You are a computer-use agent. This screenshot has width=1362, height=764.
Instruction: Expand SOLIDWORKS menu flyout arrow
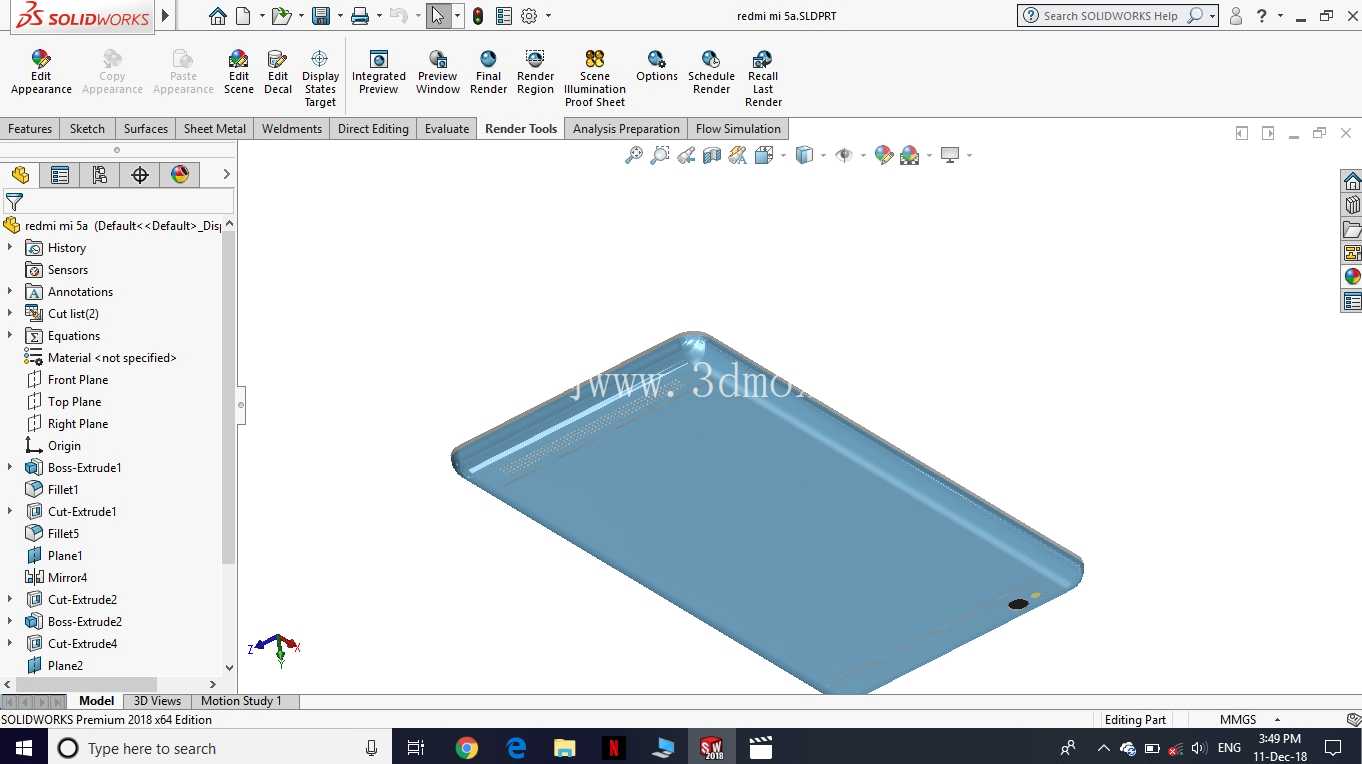(x=165, y=16)
